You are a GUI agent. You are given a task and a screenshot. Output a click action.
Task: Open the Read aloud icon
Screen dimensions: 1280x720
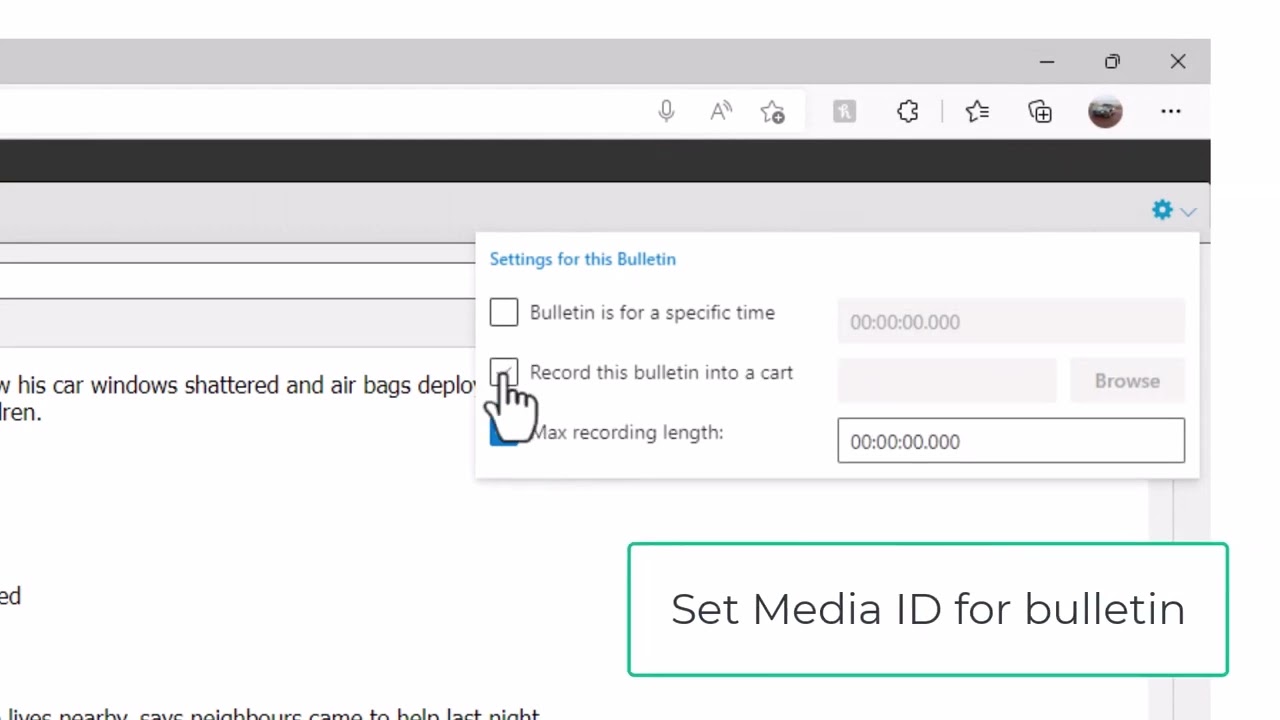click(x=721, y=112)
